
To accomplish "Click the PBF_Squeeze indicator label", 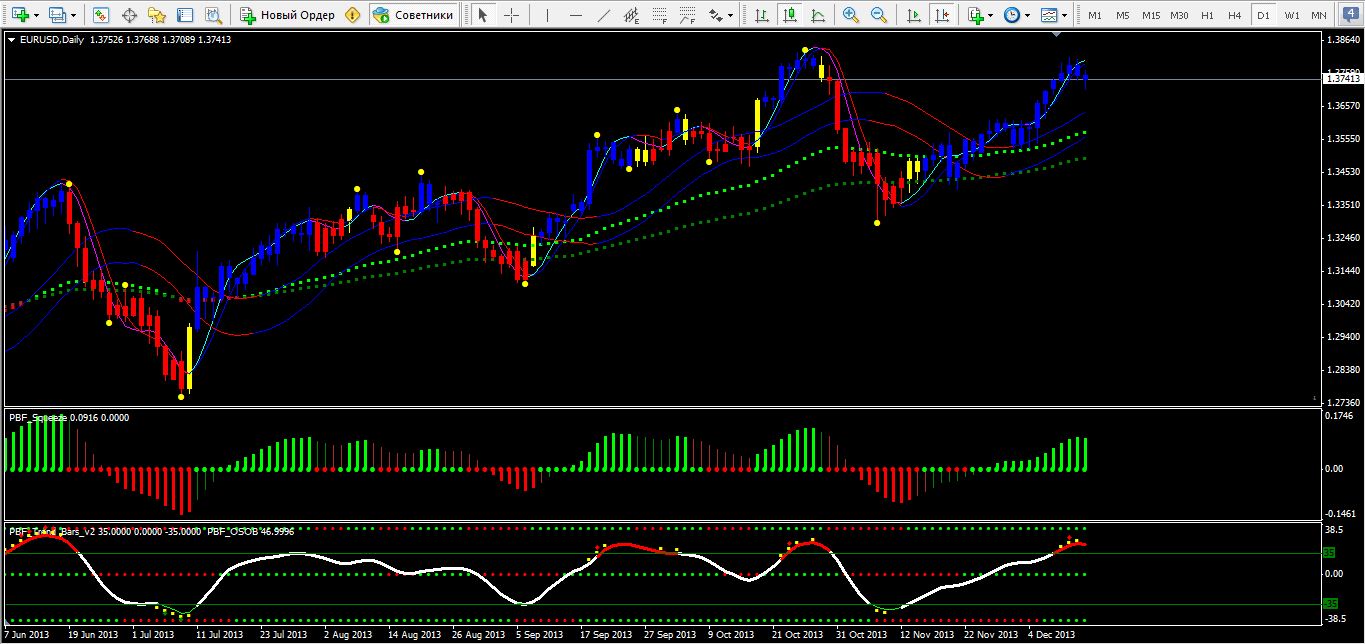I will click(x=38, y=417).
